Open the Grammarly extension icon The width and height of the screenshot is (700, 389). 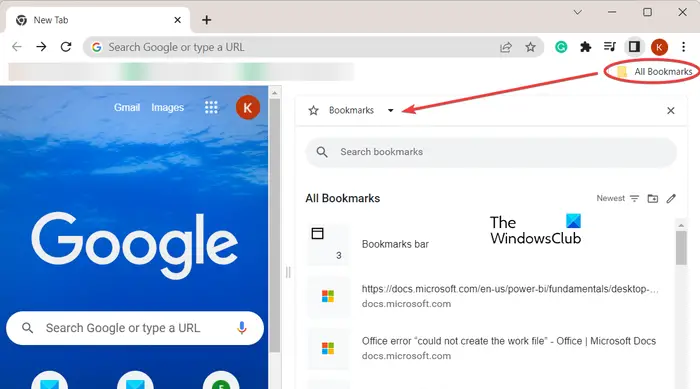click(561, 47)
